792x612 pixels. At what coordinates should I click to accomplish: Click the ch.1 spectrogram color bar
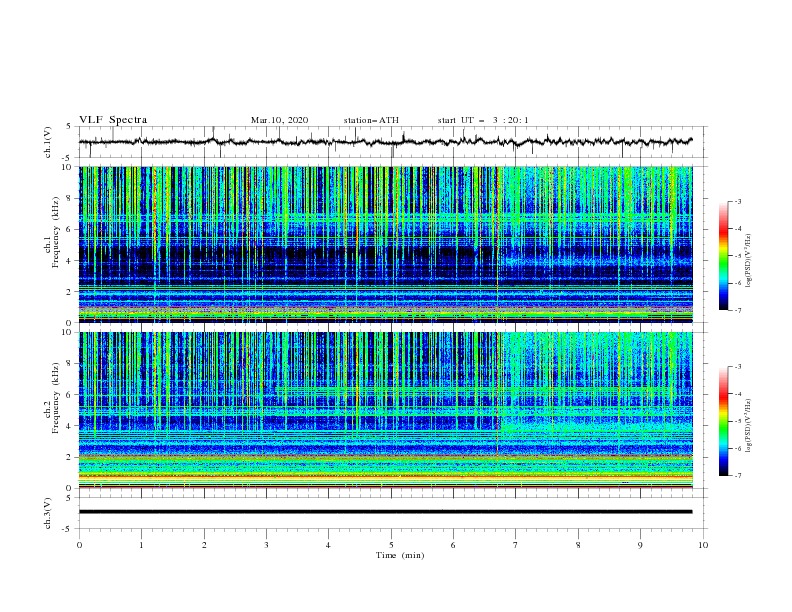click(x=724, y=255)
